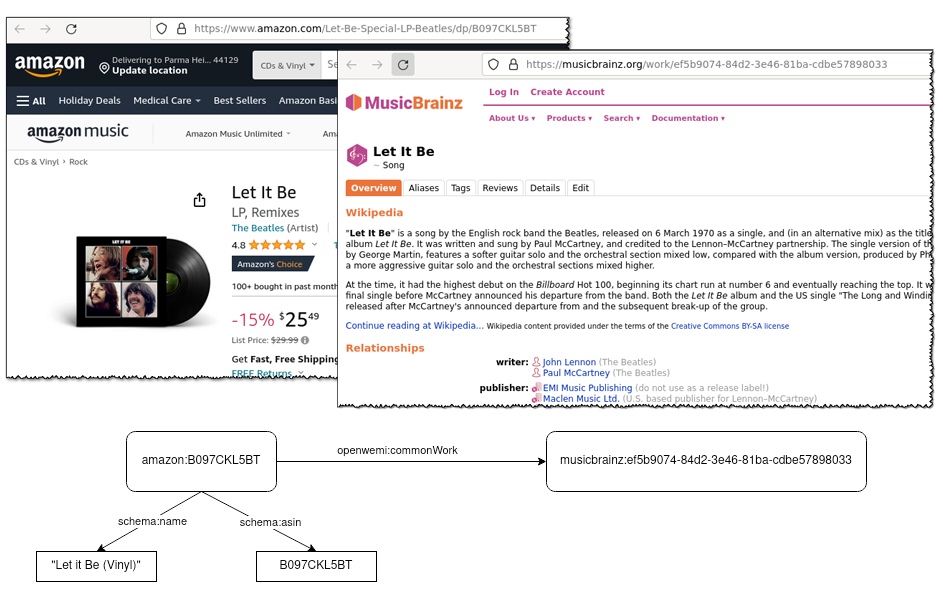Reload the MusicBrainz page
This screenshot has height=605, width=943.
coord(402,65)
